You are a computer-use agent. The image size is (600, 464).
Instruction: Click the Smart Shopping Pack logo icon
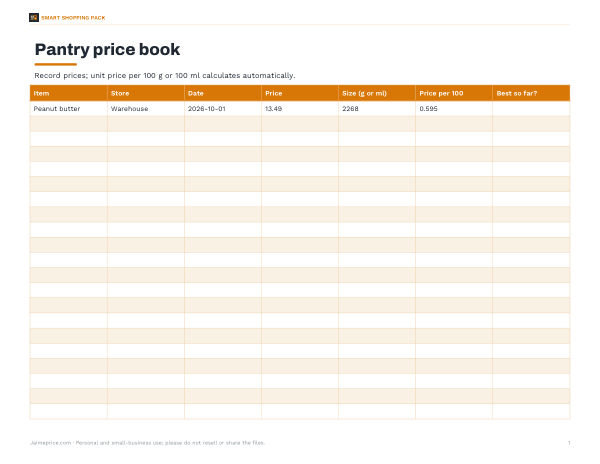pyautogui.click(x=34, y=18)
